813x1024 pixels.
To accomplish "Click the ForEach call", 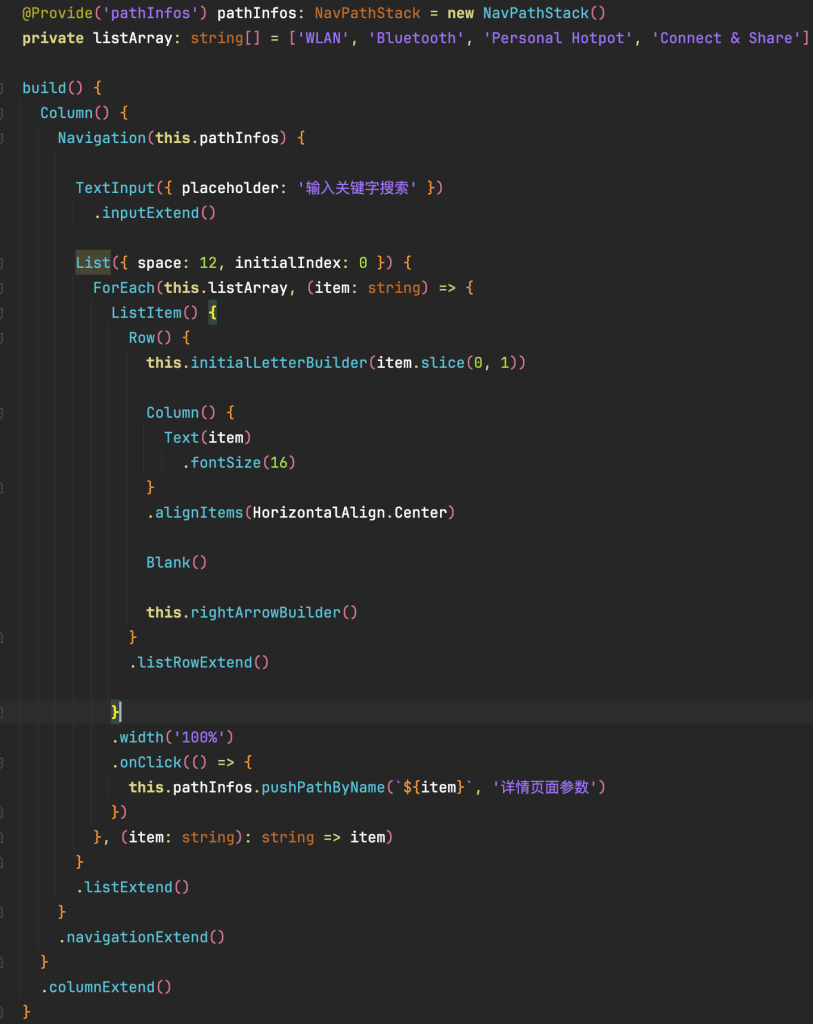I will pos(123,288).
